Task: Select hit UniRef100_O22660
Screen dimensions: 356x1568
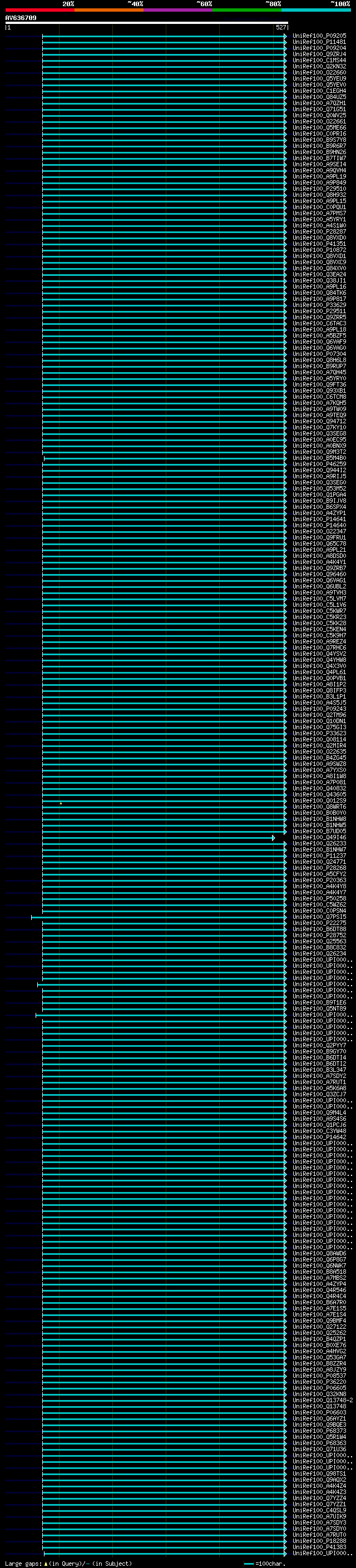Action: pos(319,72)
